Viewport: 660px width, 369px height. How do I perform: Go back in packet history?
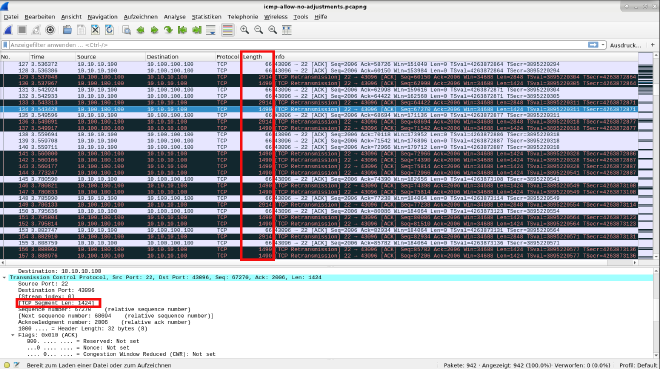(141, 30)
